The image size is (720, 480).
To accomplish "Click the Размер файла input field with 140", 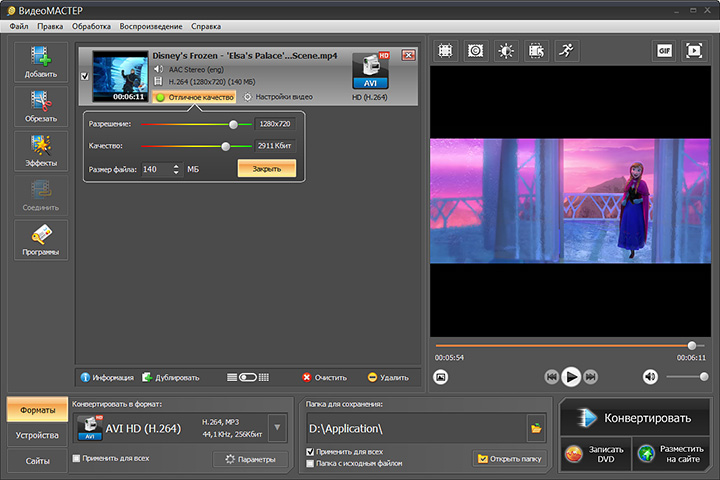I will click(157, 169).
